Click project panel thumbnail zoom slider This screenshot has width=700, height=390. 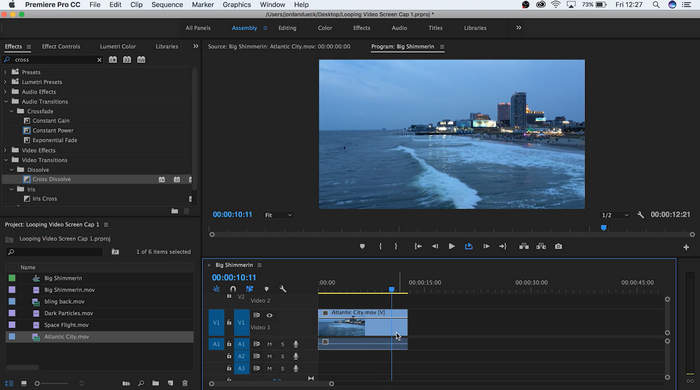(52, 383)
